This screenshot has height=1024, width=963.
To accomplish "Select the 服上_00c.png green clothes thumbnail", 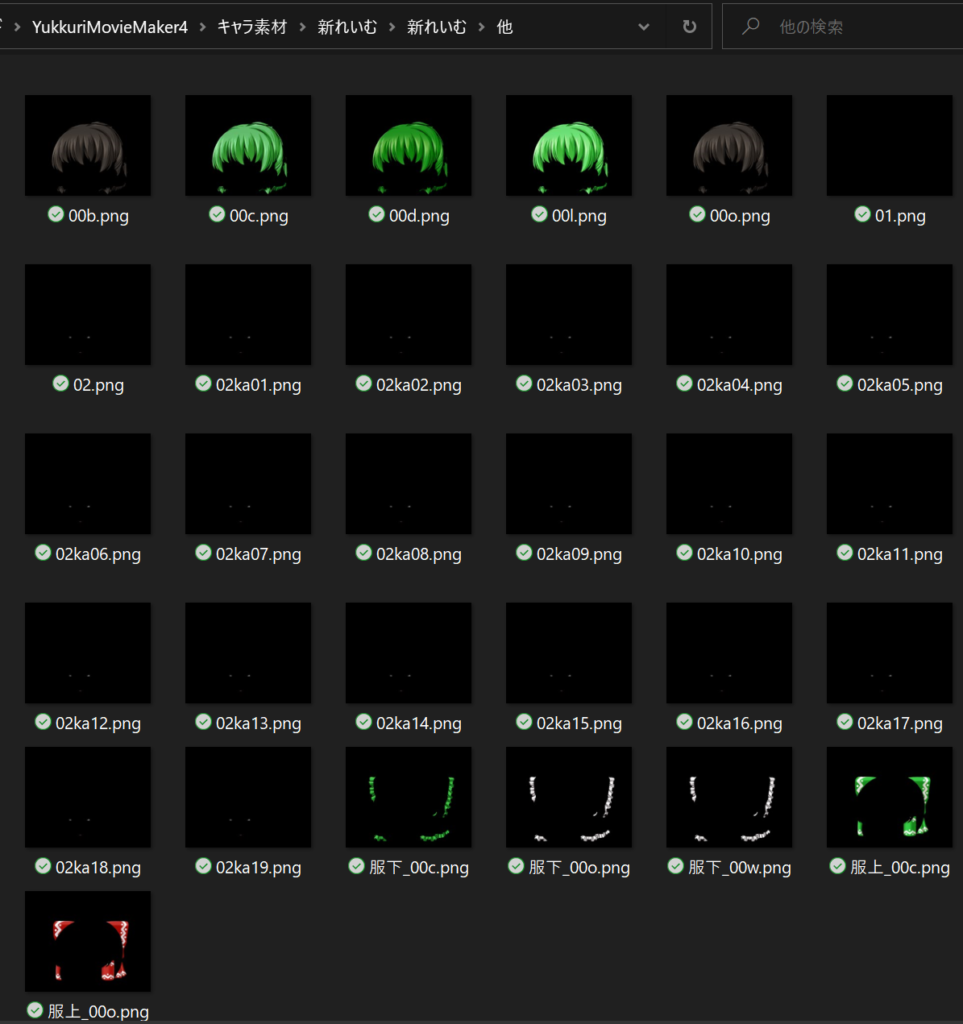I will pyautogui.click(x=889, y=797).
